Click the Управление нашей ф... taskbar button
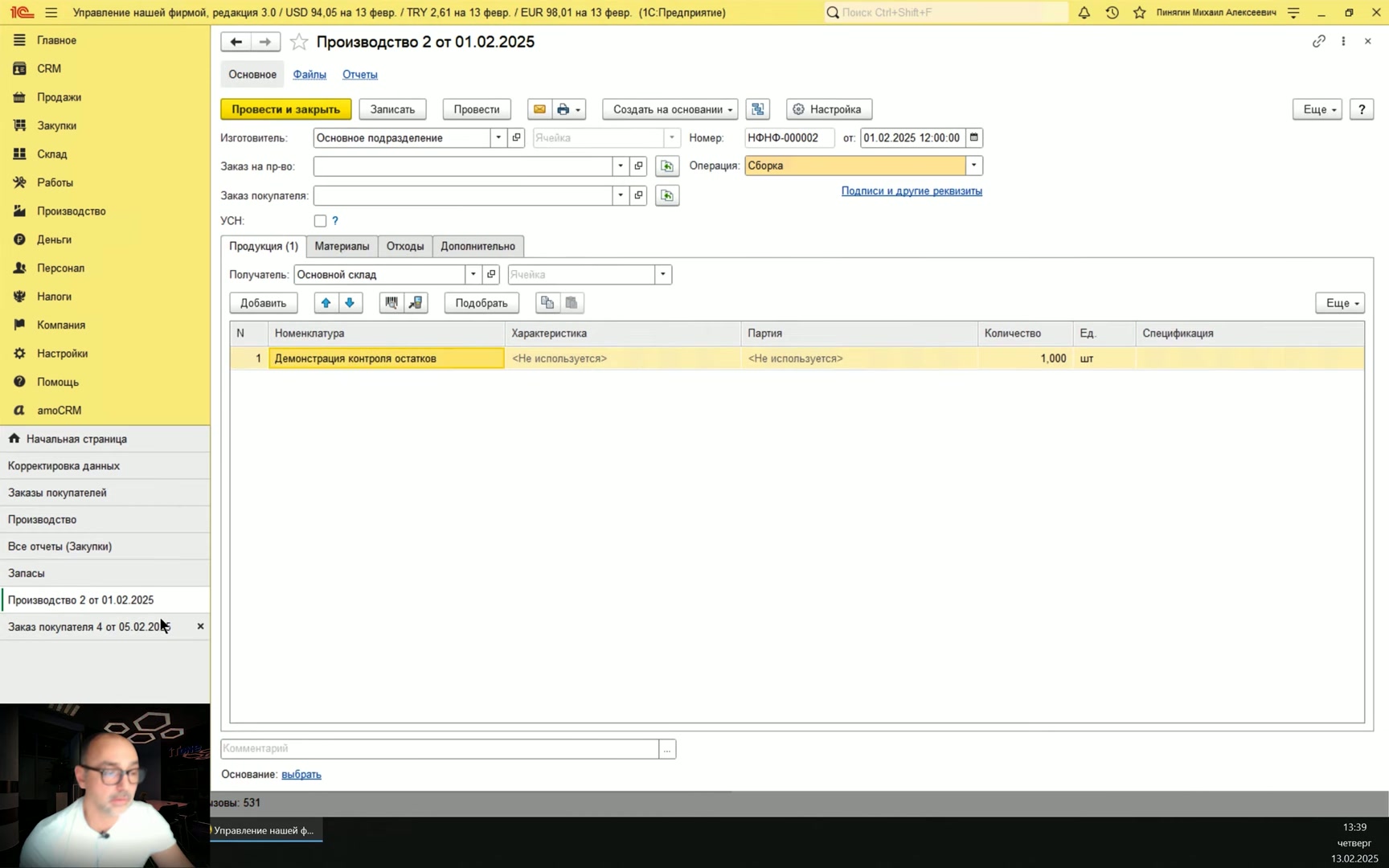This screenshot has width=1389, height=868. (x=266, y=830)
